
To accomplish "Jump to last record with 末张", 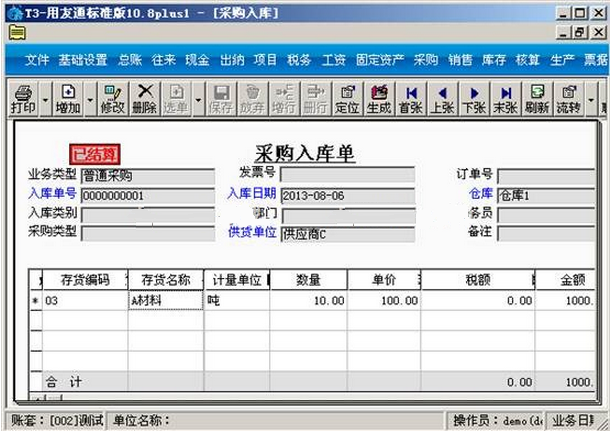I will pyautogui.click(x=504, y=98).
